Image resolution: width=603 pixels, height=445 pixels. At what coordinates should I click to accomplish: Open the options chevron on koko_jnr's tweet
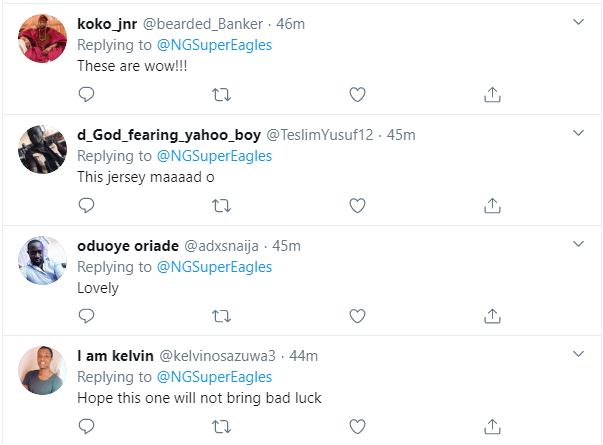[578, 22]
